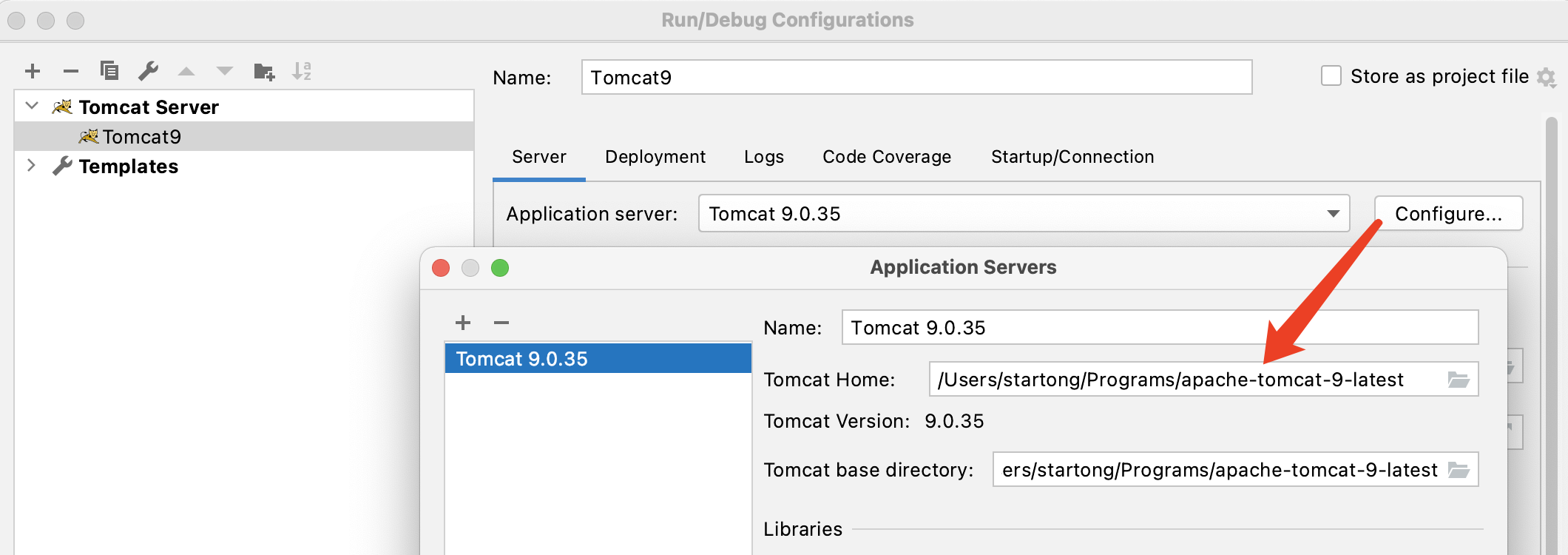Click the Libraries section label
The image size is (1568, 555).
[802, 529]
